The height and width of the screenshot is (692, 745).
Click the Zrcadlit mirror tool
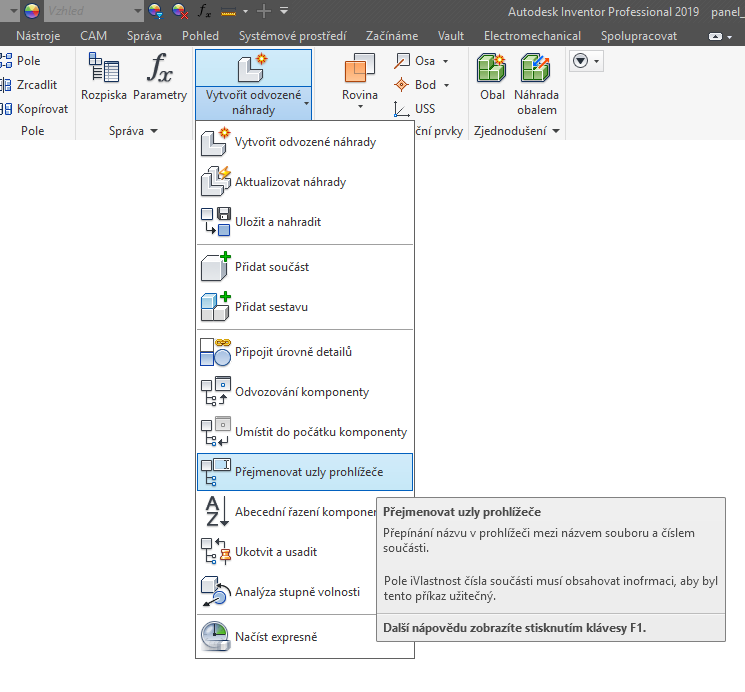tap(29, 85)
